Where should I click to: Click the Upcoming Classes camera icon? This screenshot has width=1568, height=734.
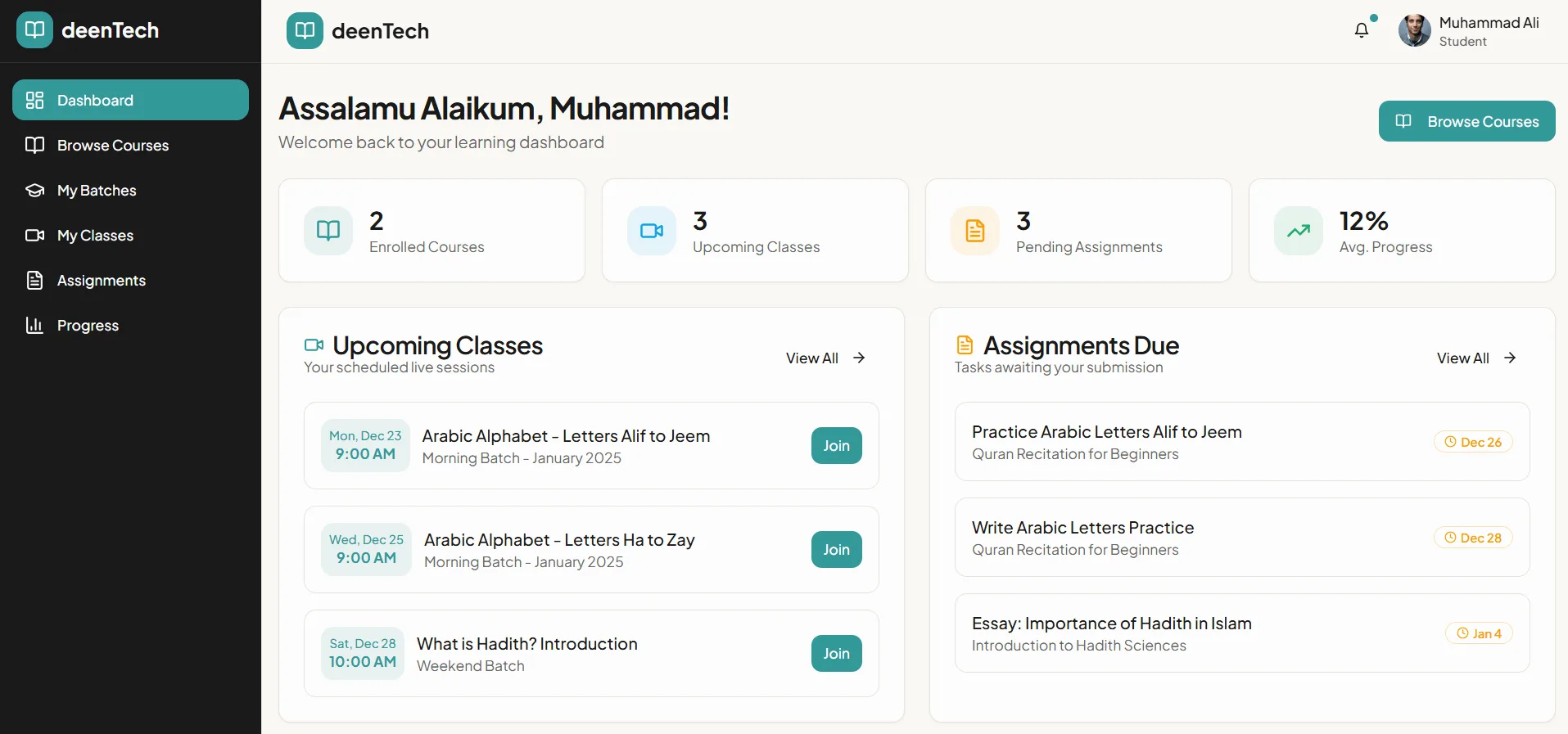coord(652,231)
